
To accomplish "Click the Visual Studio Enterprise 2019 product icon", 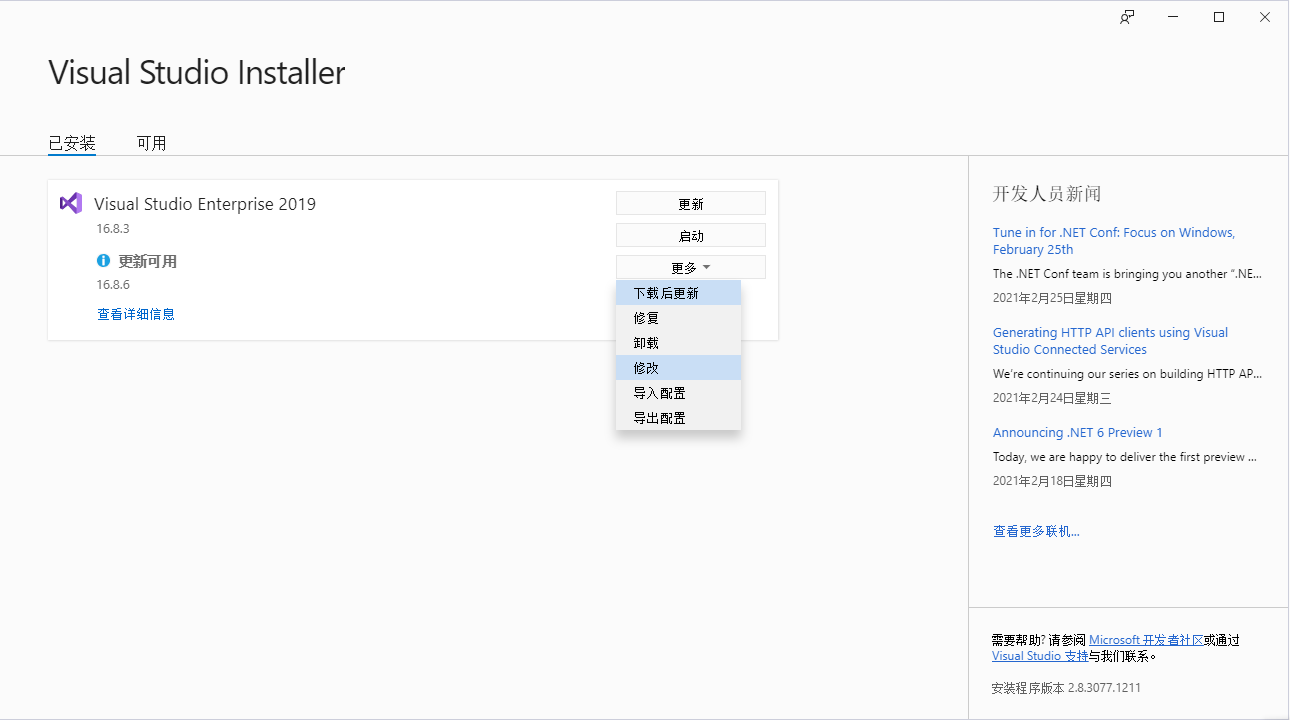I will coord(70,203).
